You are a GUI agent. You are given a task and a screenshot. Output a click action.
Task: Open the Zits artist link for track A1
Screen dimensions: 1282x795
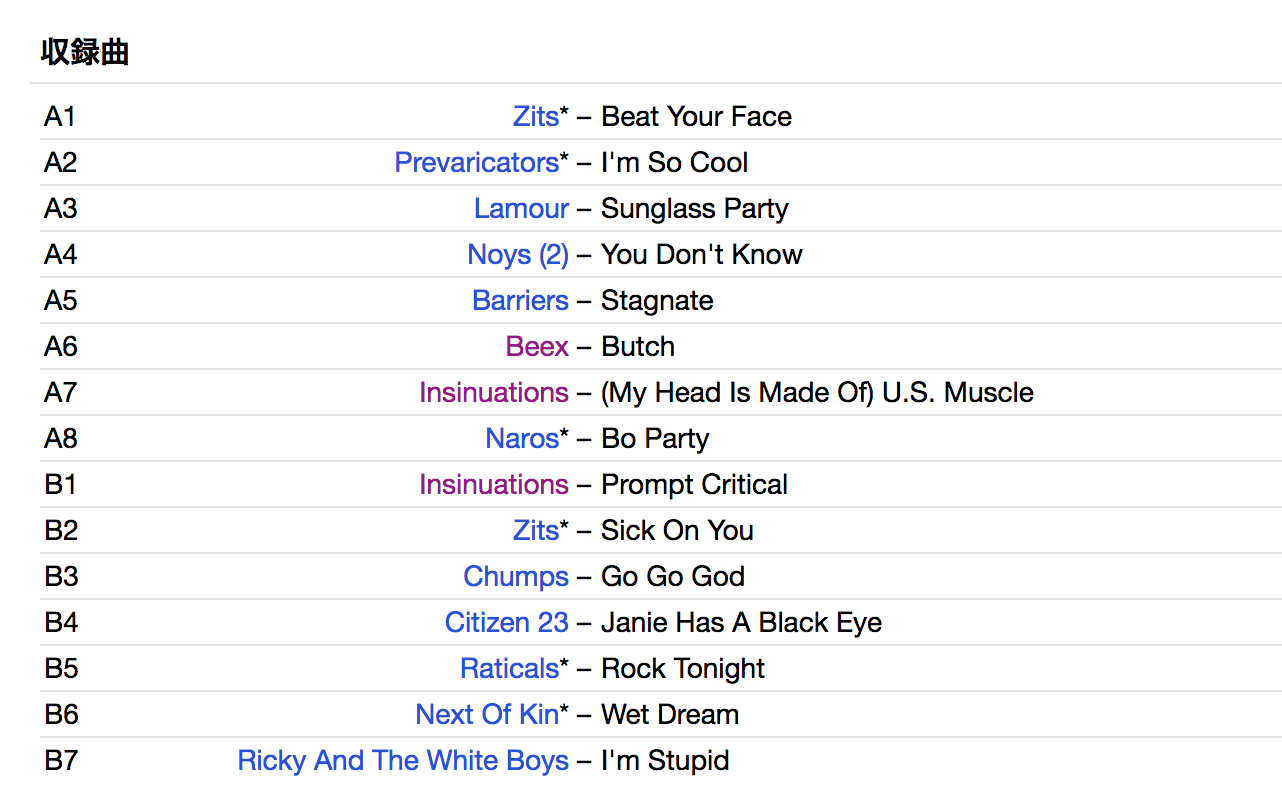(x=535, y=117)
